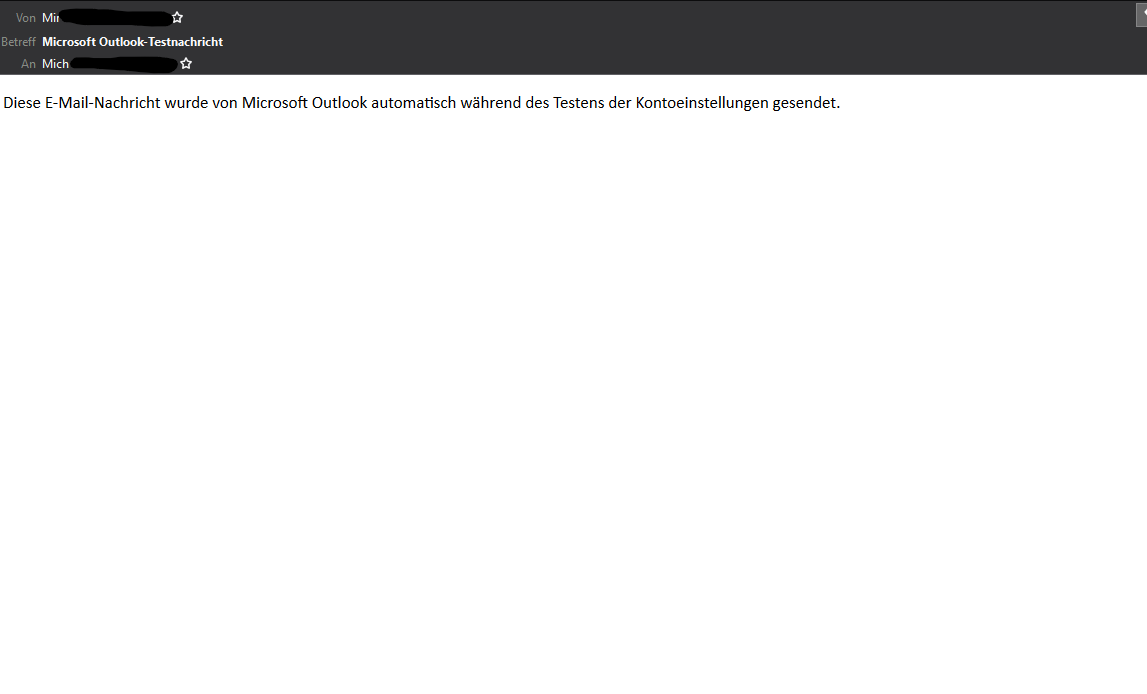Click 'Microsoft Outlook' in the message body
This screenshot has width=1147, height=694.
point(304,103)
